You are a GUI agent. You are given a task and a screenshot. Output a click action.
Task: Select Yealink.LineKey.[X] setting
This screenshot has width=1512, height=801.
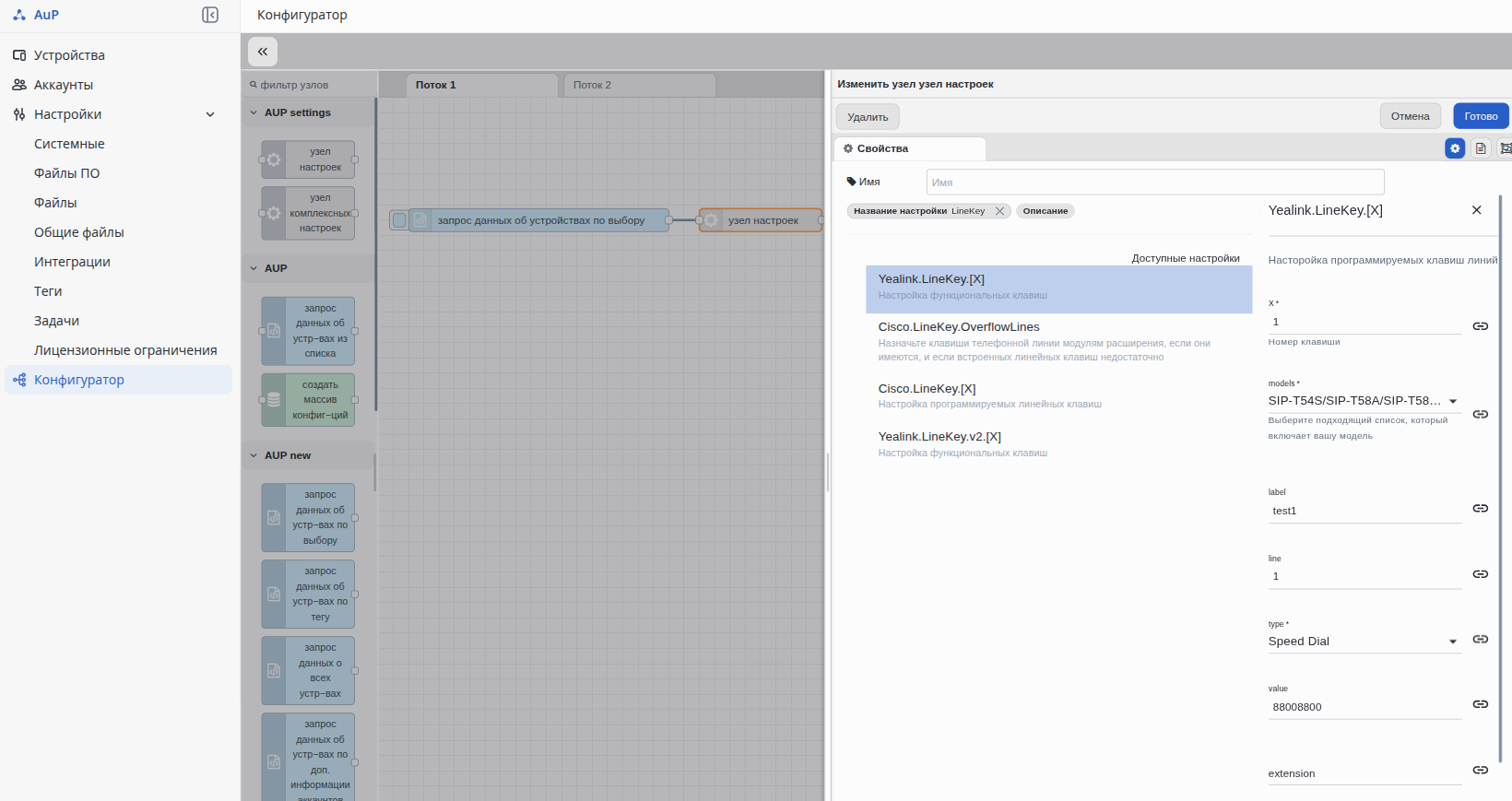(1058, 289)
